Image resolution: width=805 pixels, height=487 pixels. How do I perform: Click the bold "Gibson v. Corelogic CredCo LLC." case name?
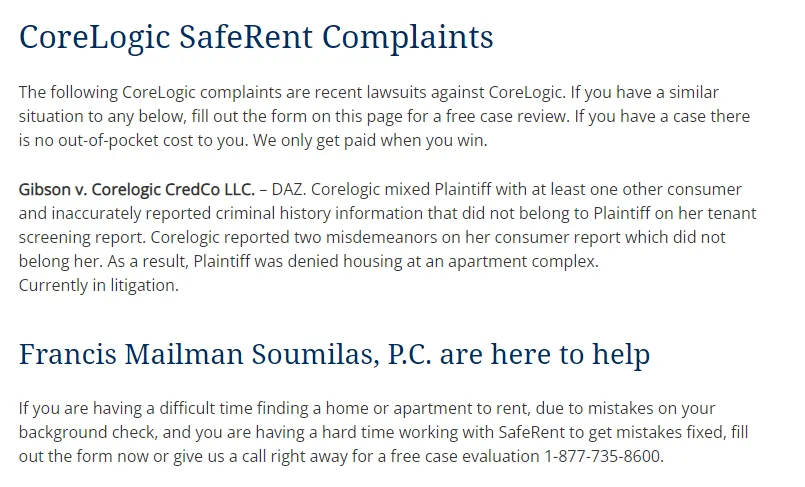coord(137,189)
